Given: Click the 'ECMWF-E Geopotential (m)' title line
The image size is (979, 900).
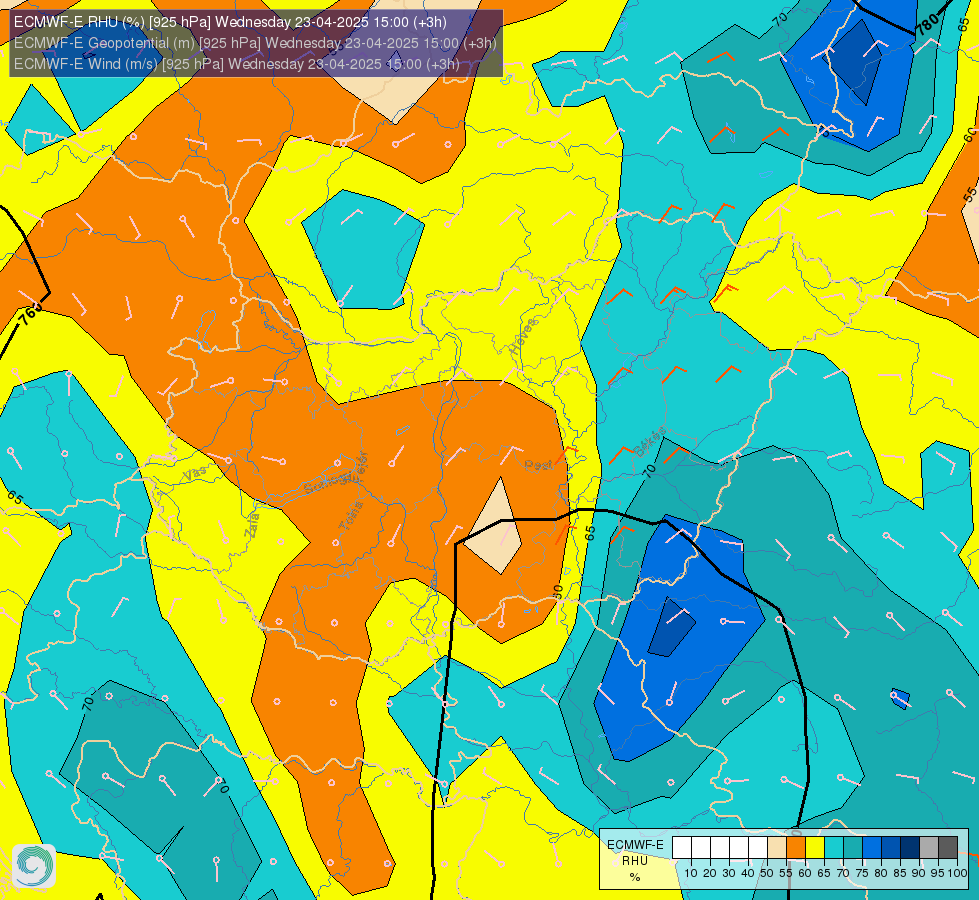Looking at the screenshot, I should 255,43.
